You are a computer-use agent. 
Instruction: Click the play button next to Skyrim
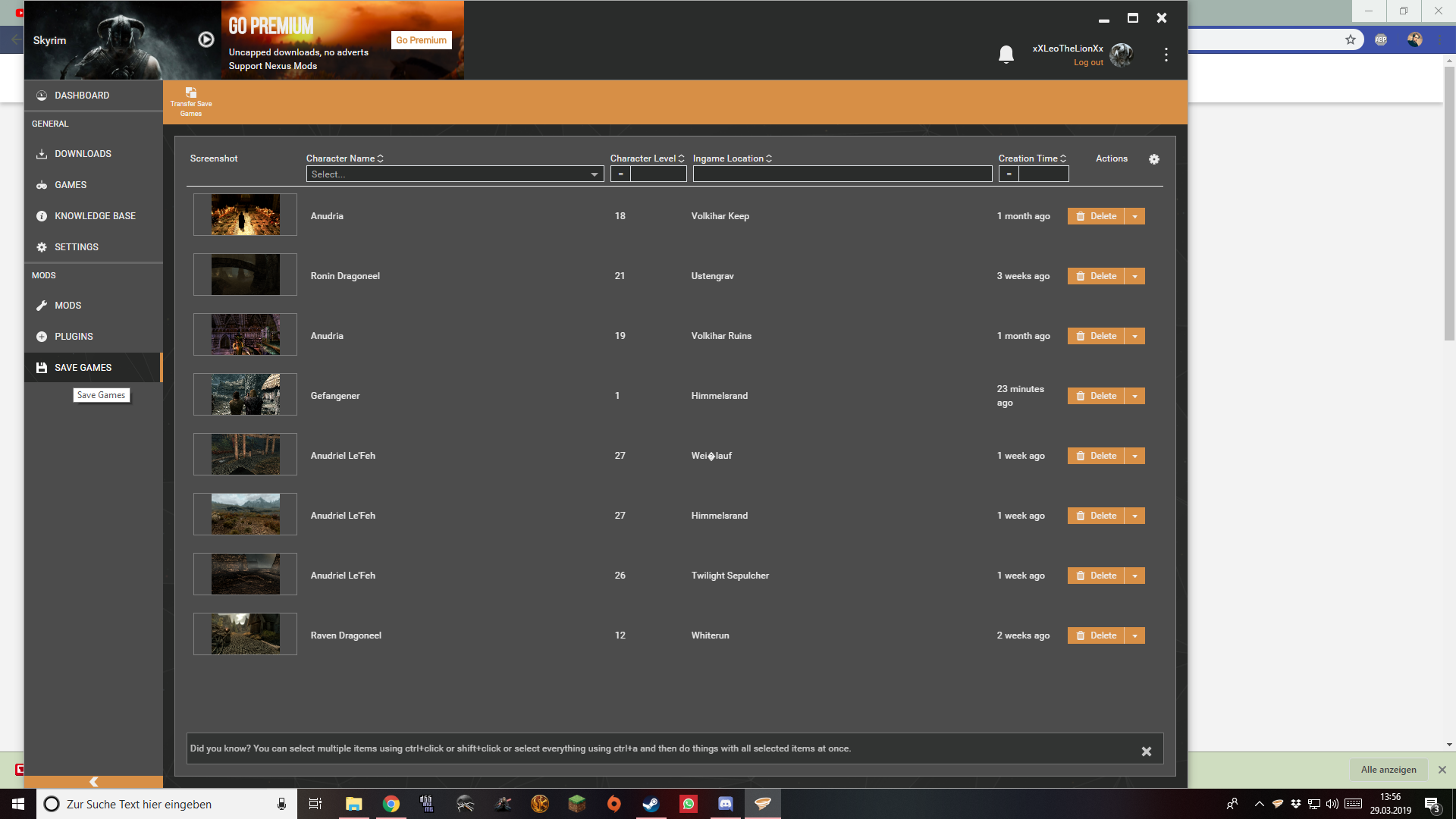206,39
